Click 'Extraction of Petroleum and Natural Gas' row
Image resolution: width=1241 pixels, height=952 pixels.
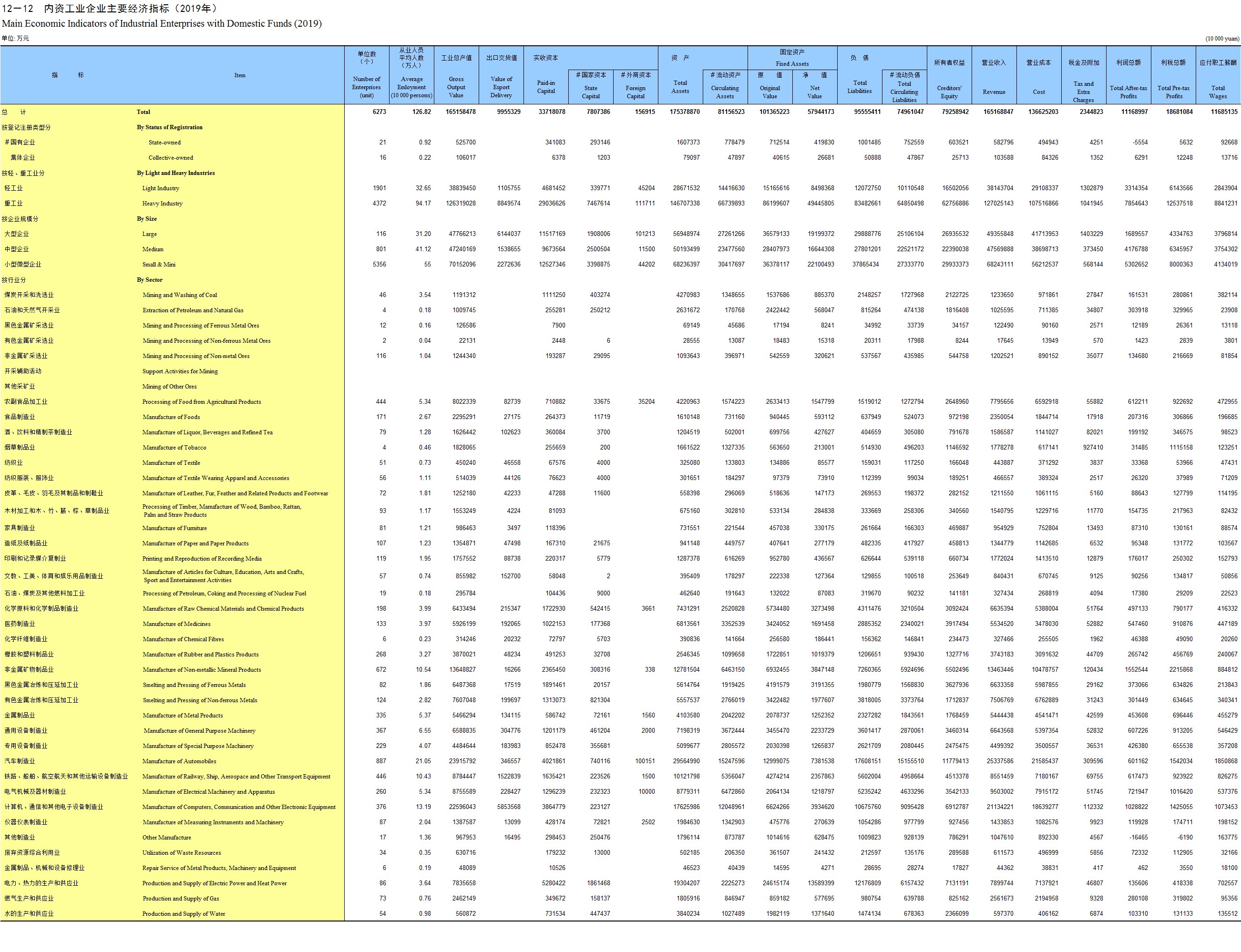tap(193, 310)
